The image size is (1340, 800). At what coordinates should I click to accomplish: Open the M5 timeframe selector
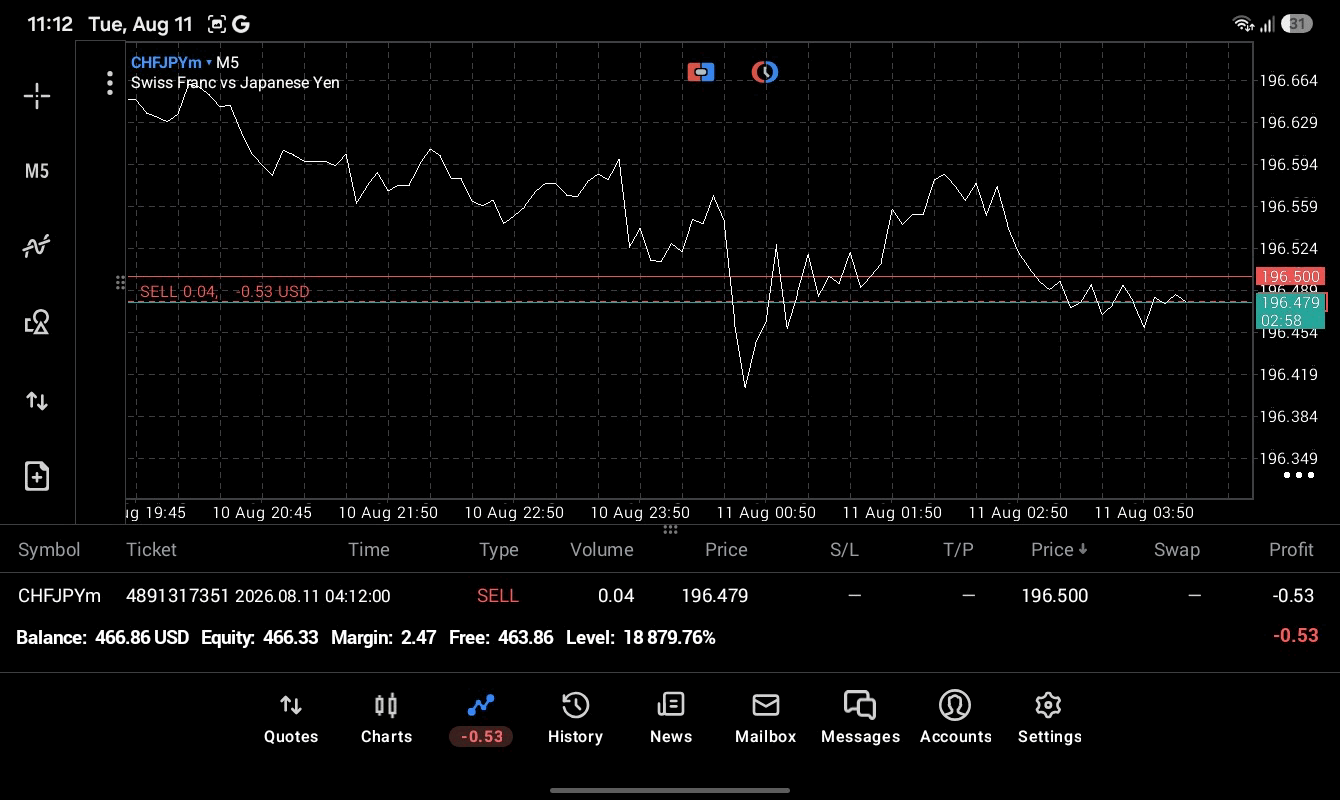click(37, 171)
